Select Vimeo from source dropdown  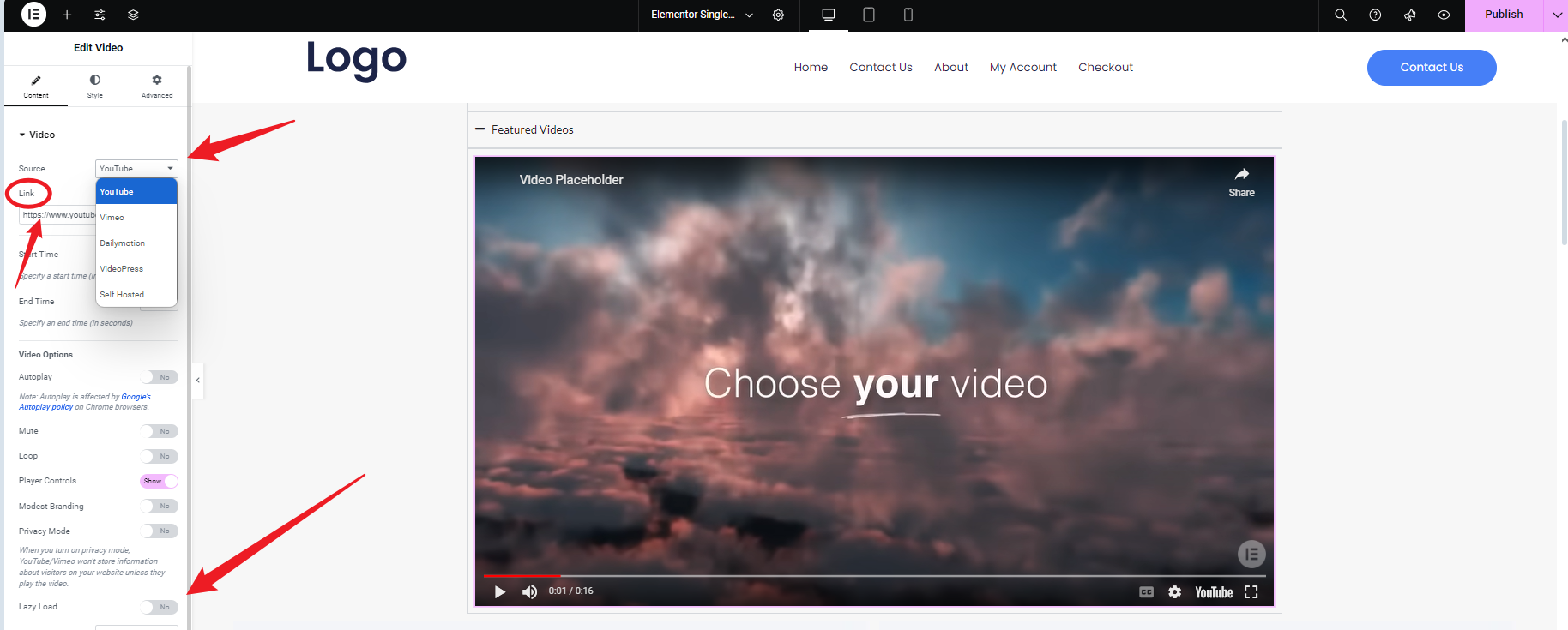coord(112,218)
